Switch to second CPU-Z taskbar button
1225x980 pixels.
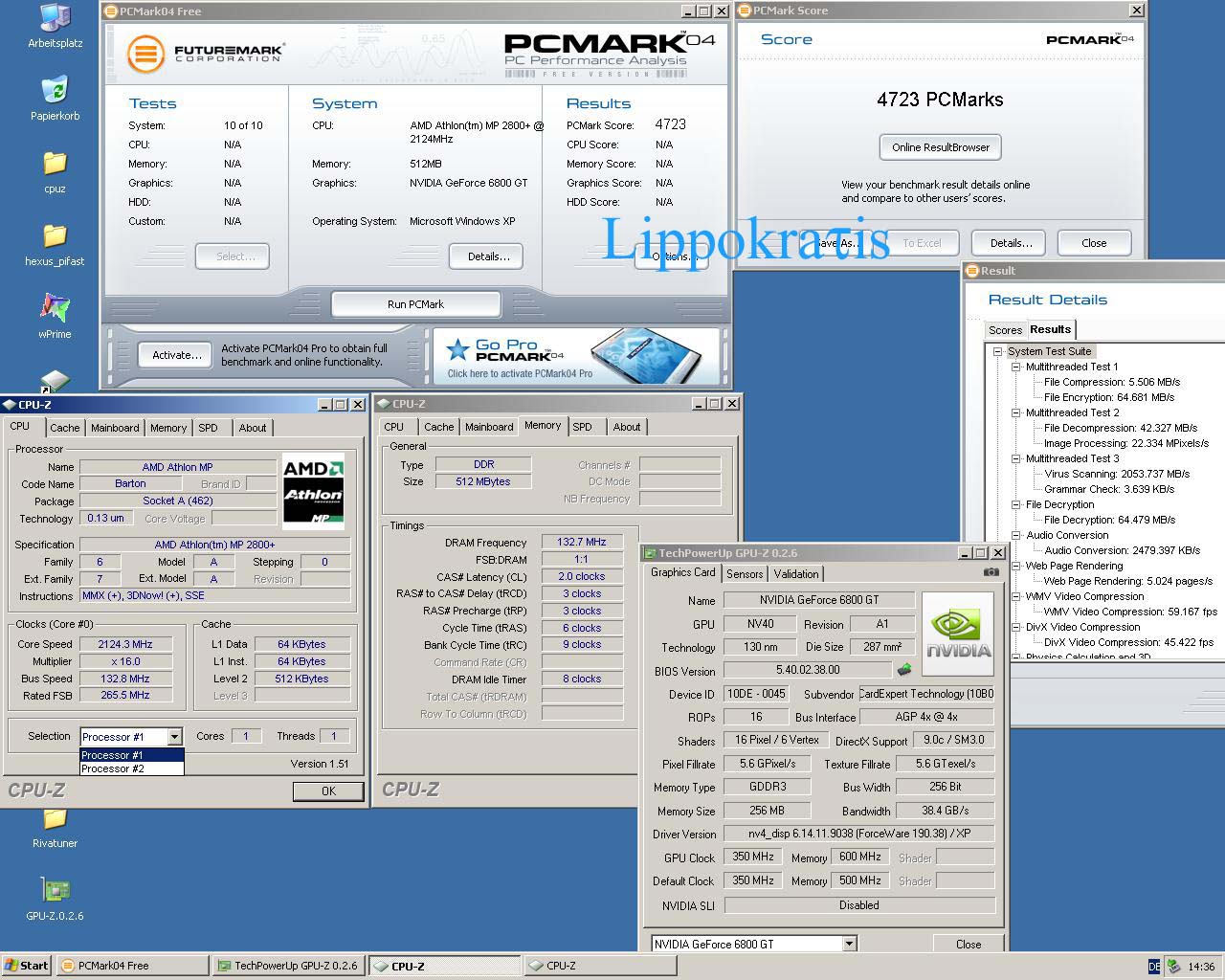(599, 966)
